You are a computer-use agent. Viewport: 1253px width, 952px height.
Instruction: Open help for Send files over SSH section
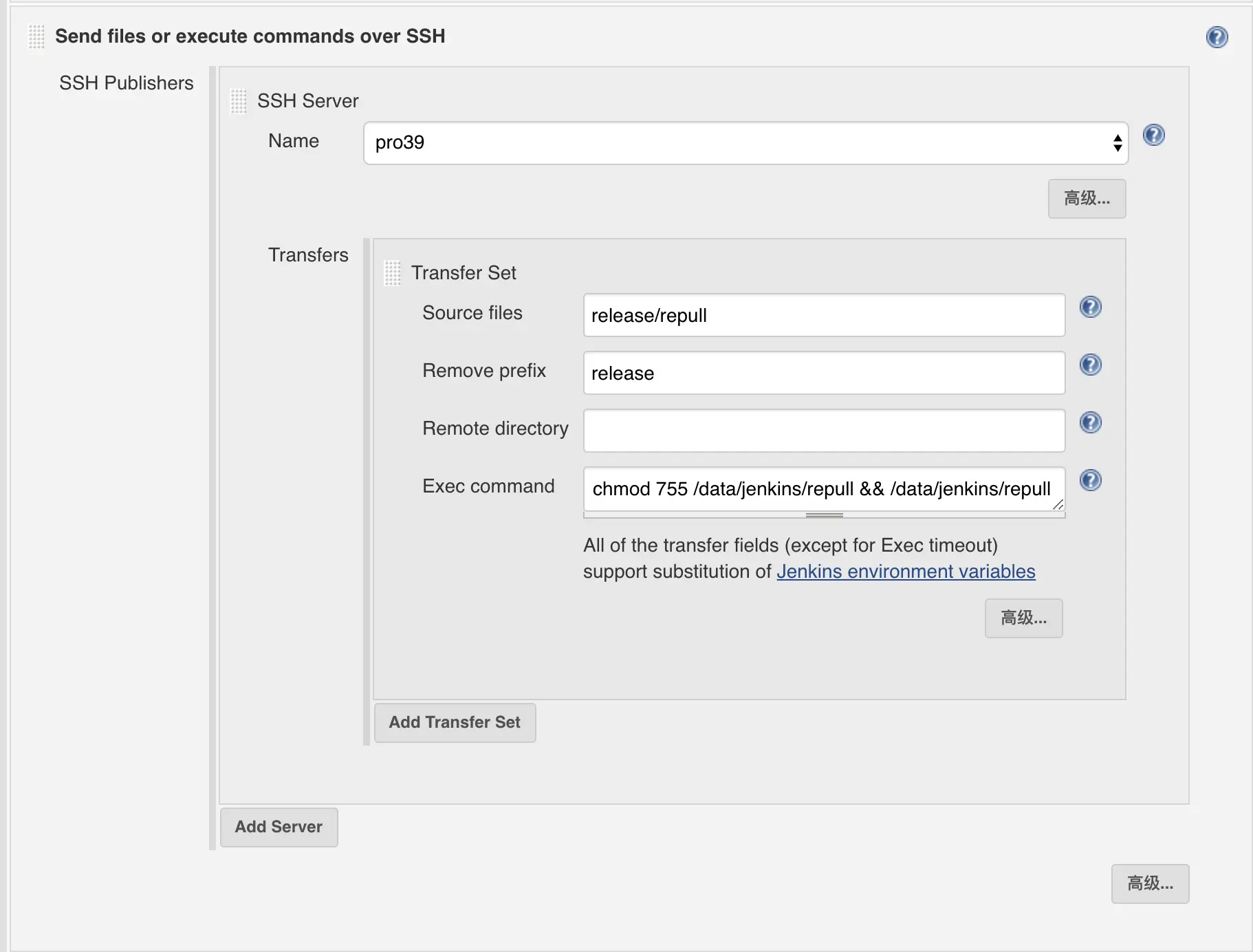1217,37
